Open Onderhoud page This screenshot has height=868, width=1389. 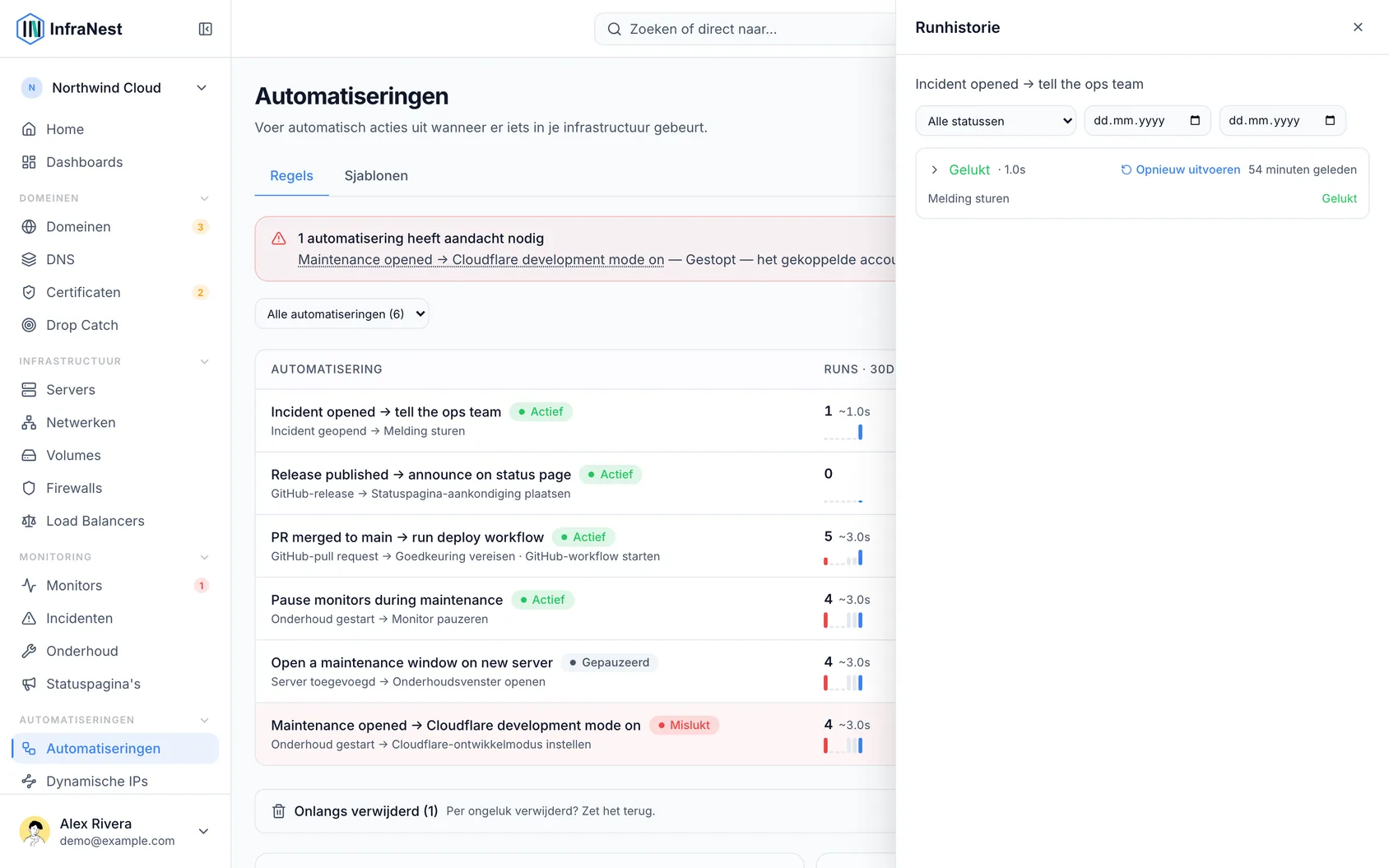coord(115,651)
